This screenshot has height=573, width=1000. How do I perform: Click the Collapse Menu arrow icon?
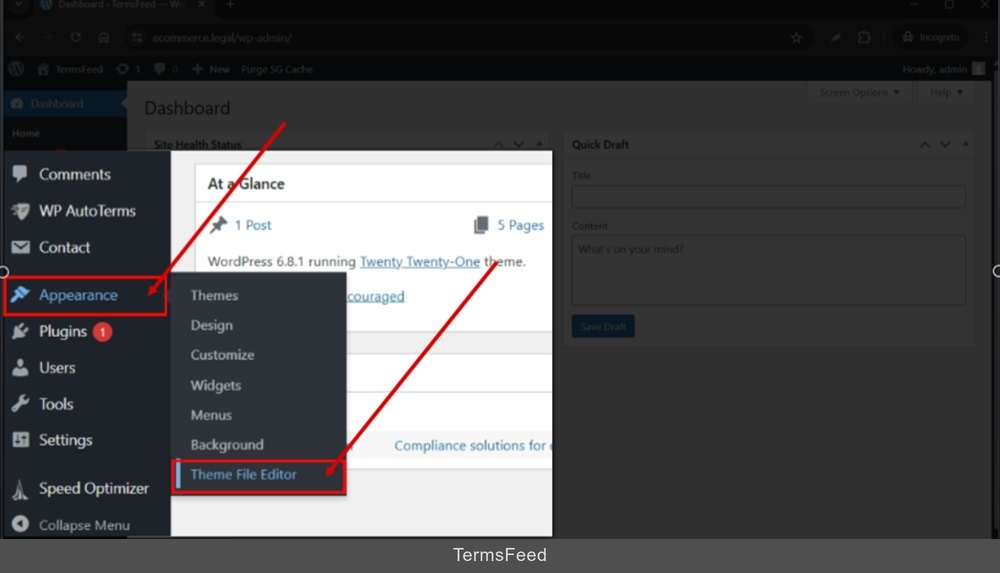pyautogui.click(x=20, y=524)
